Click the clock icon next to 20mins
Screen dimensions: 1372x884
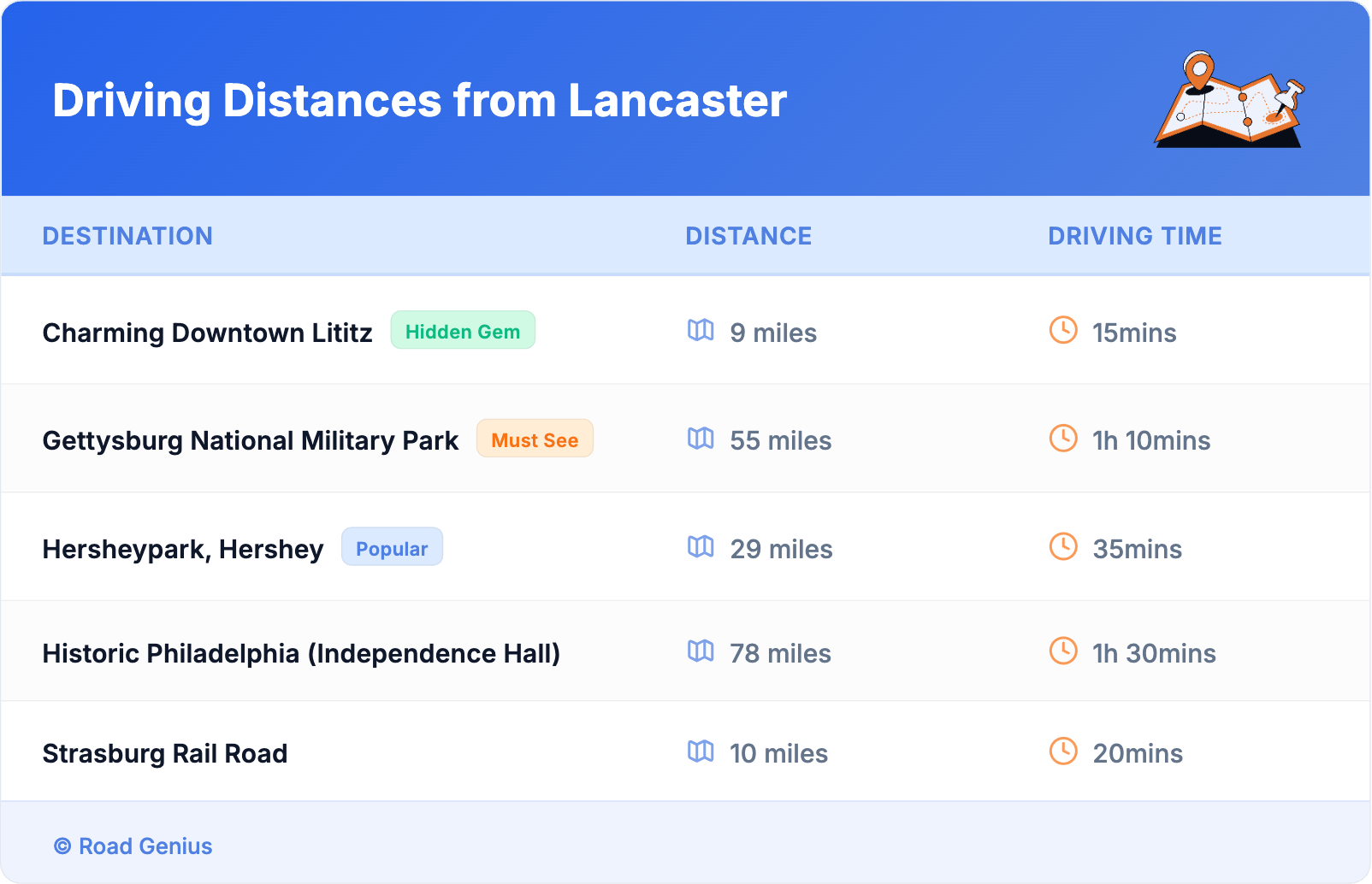[1063, 752]
